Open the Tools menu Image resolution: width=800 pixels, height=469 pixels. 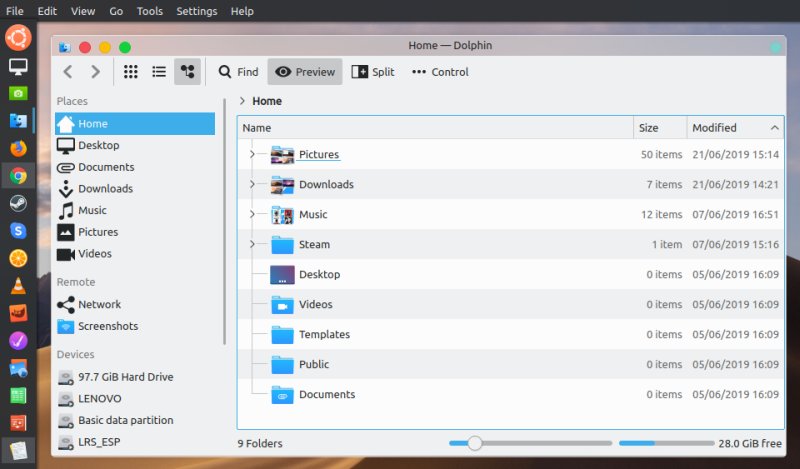(x=150, y=11)
